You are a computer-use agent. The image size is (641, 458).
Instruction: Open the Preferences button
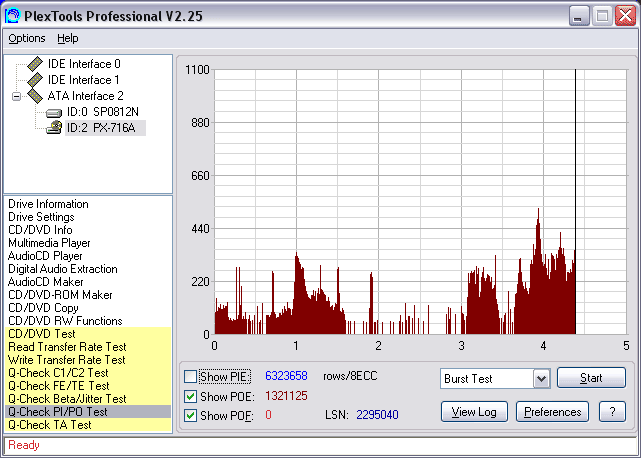click(552, 411)
